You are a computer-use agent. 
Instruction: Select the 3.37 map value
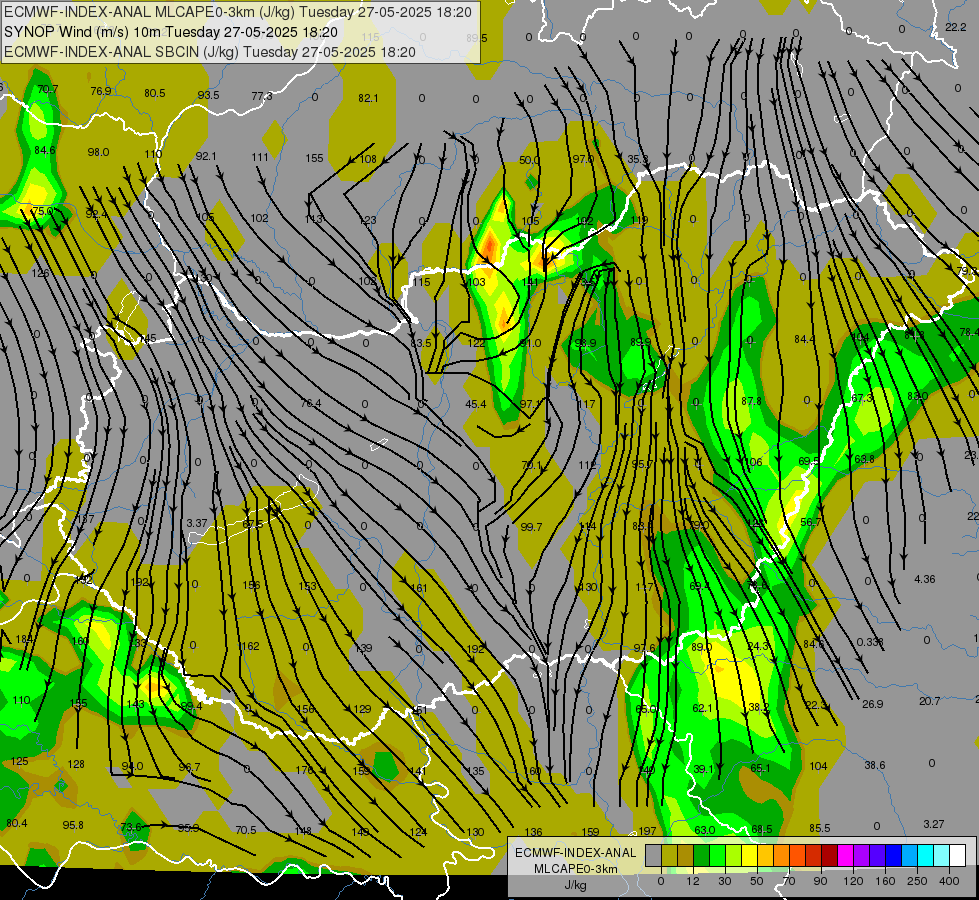(197, 523)
